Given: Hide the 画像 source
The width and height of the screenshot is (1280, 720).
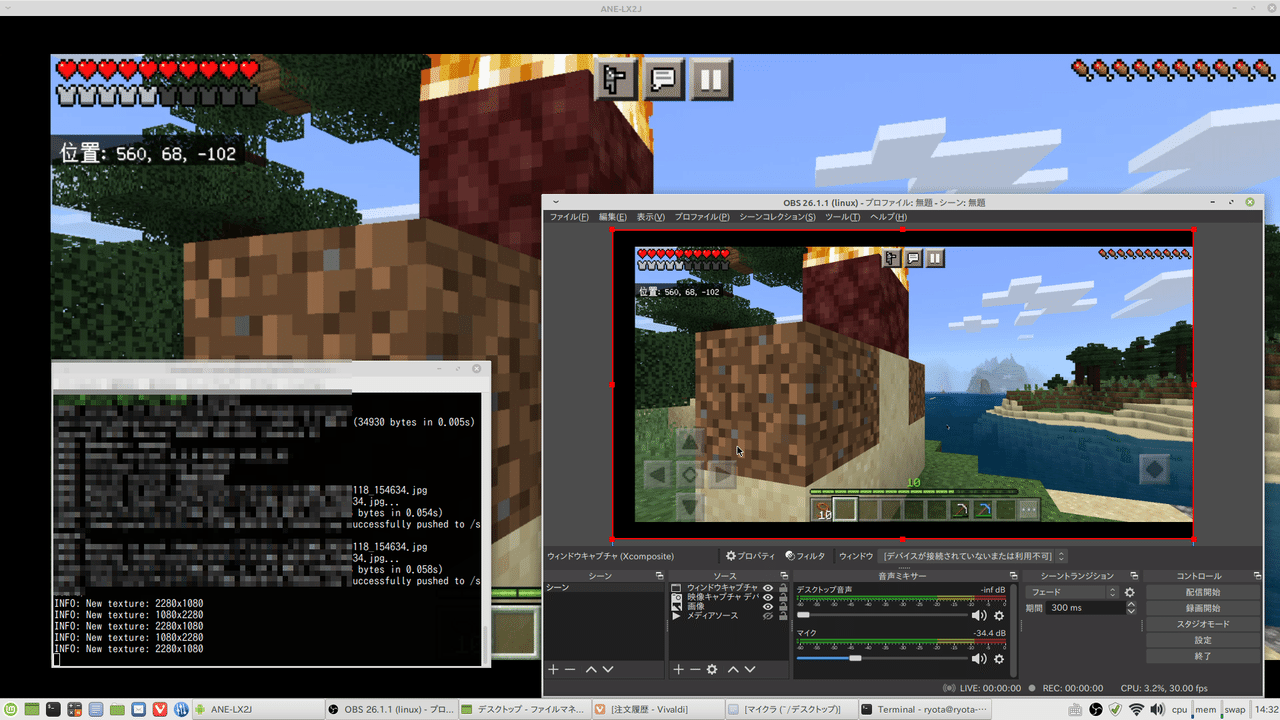Looking at the screenshot, I should click(768, 607).
